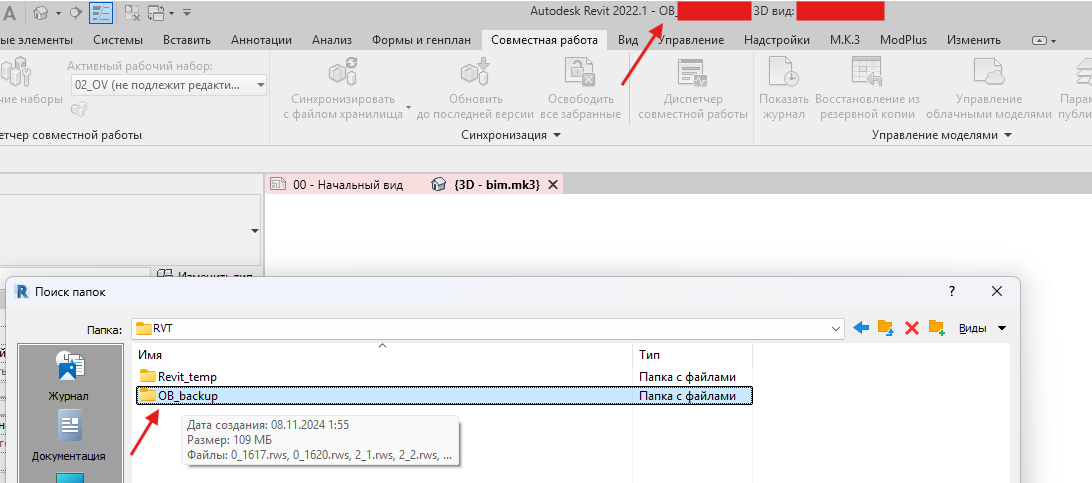Click Папка с файлами in Revit_temp row

(687, 377)
